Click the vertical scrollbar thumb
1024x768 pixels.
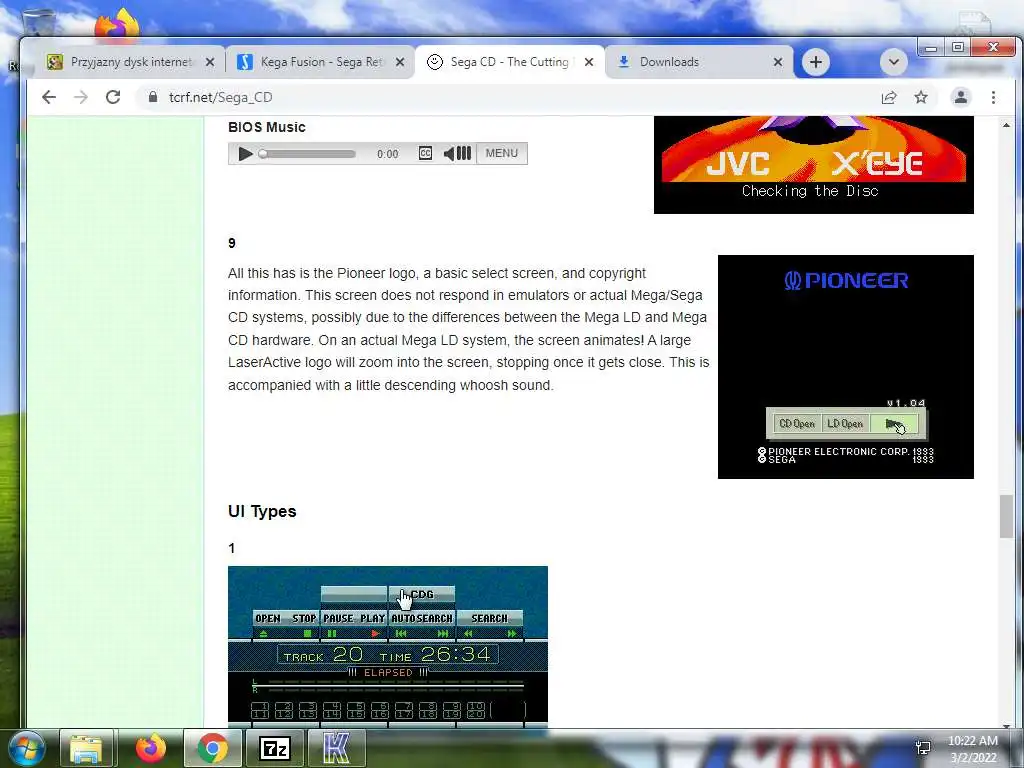click(1006, 516)
